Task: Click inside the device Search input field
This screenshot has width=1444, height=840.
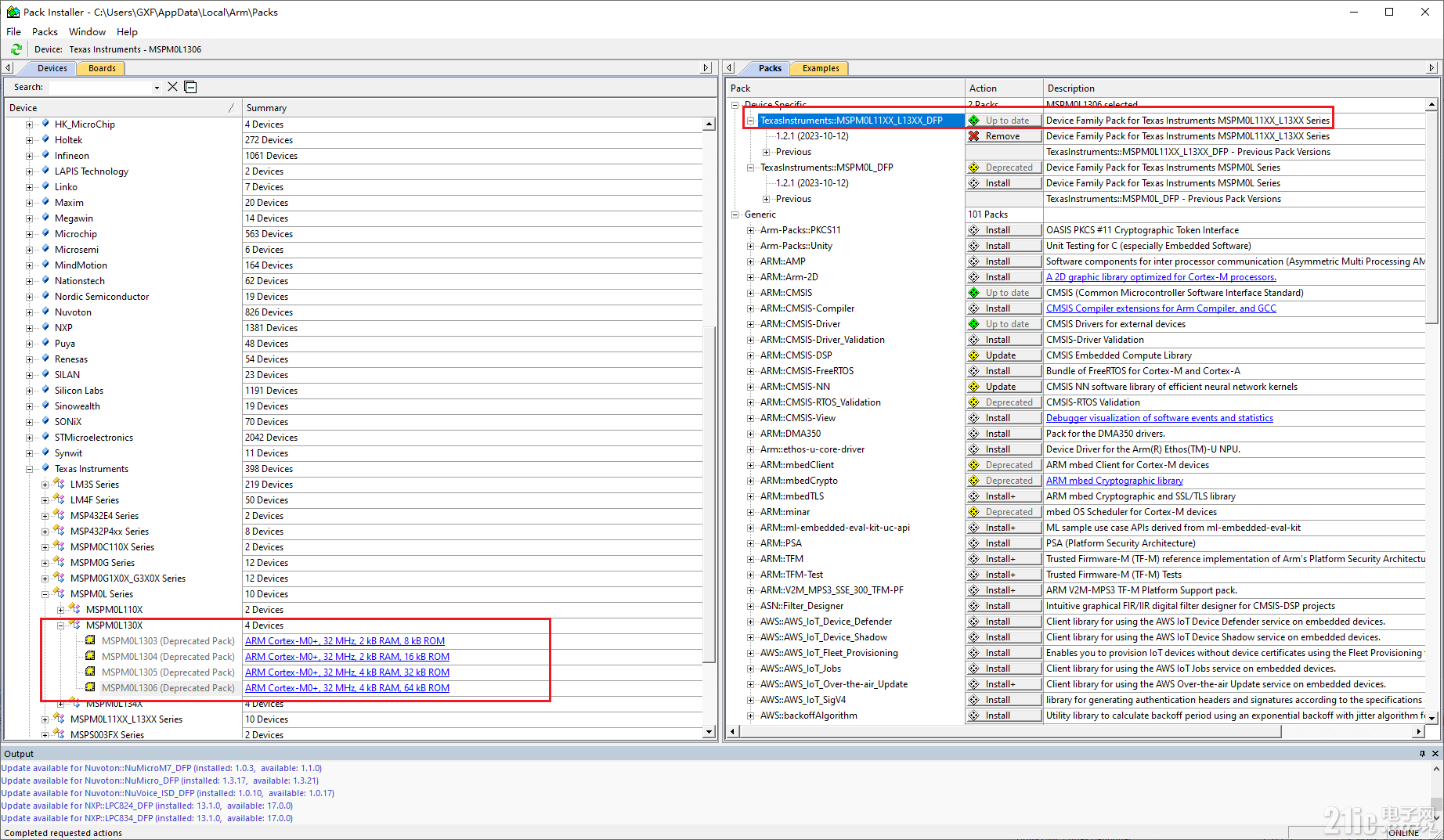Action: [x=100, y=88]
